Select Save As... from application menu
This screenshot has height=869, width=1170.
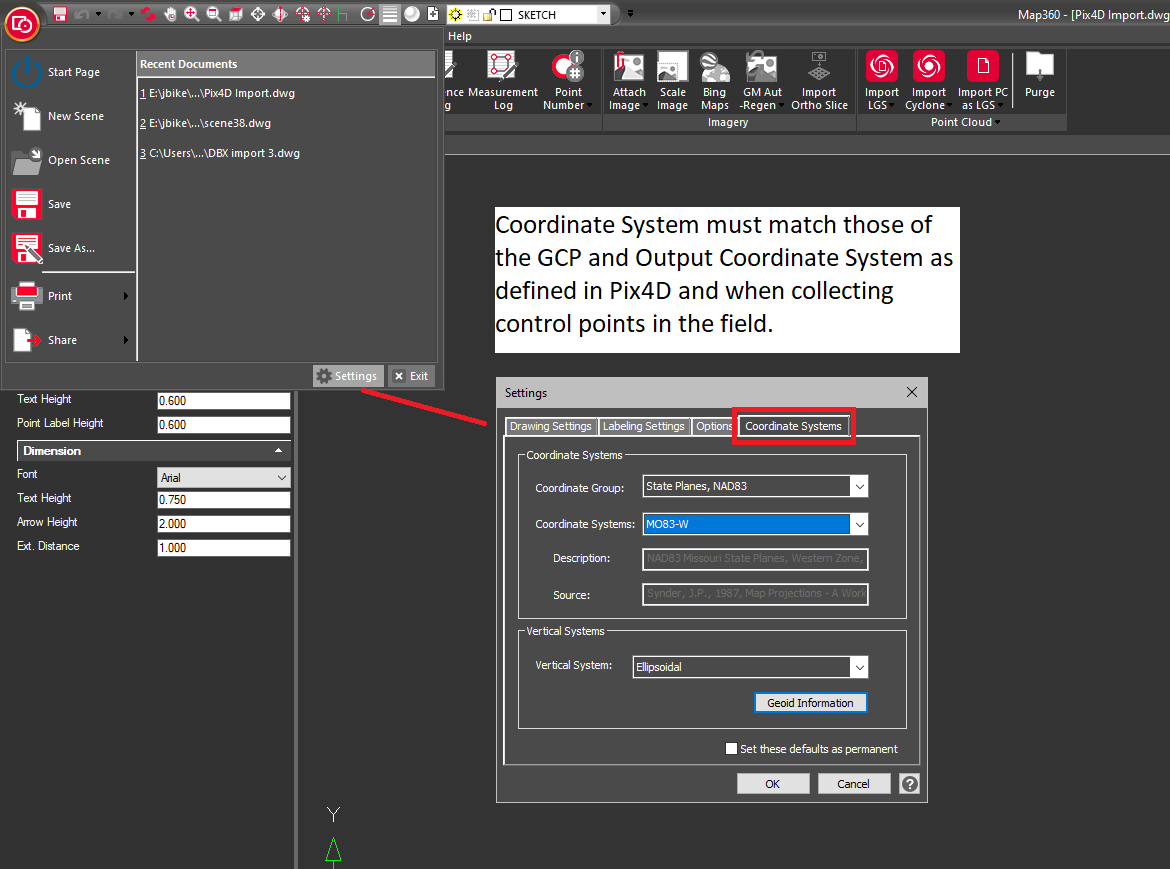70,248
